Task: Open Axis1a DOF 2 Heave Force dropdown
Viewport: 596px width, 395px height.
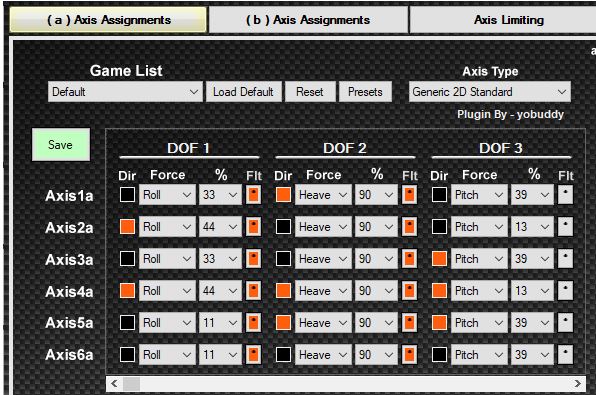Action: pos(323,195)
